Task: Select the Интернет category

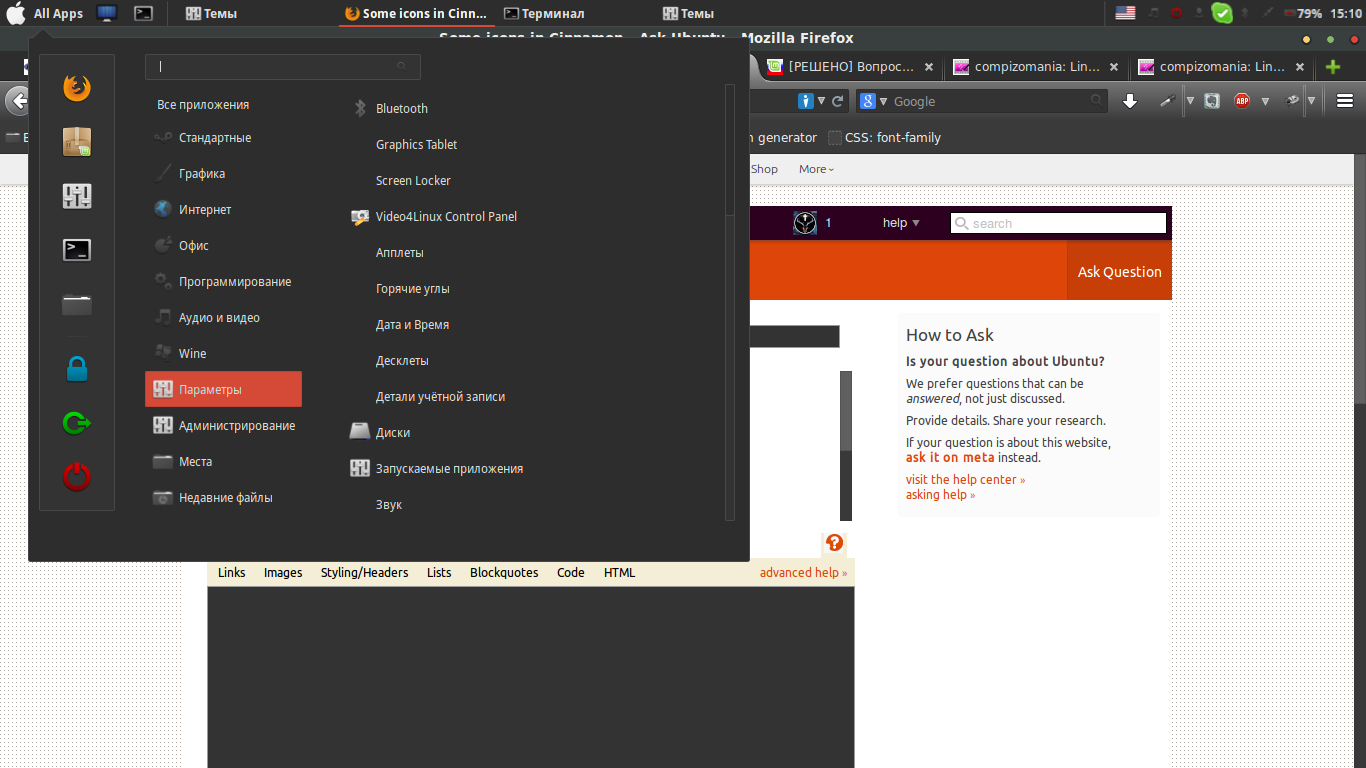Action: click(205, 210)
